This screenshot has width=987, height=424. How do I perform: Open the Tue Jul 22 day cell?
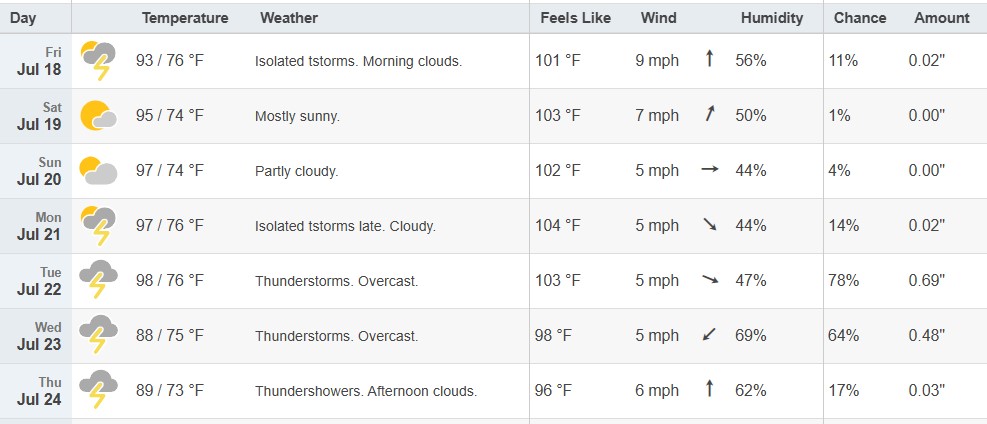pyautogui.click(x=36, y=281)
